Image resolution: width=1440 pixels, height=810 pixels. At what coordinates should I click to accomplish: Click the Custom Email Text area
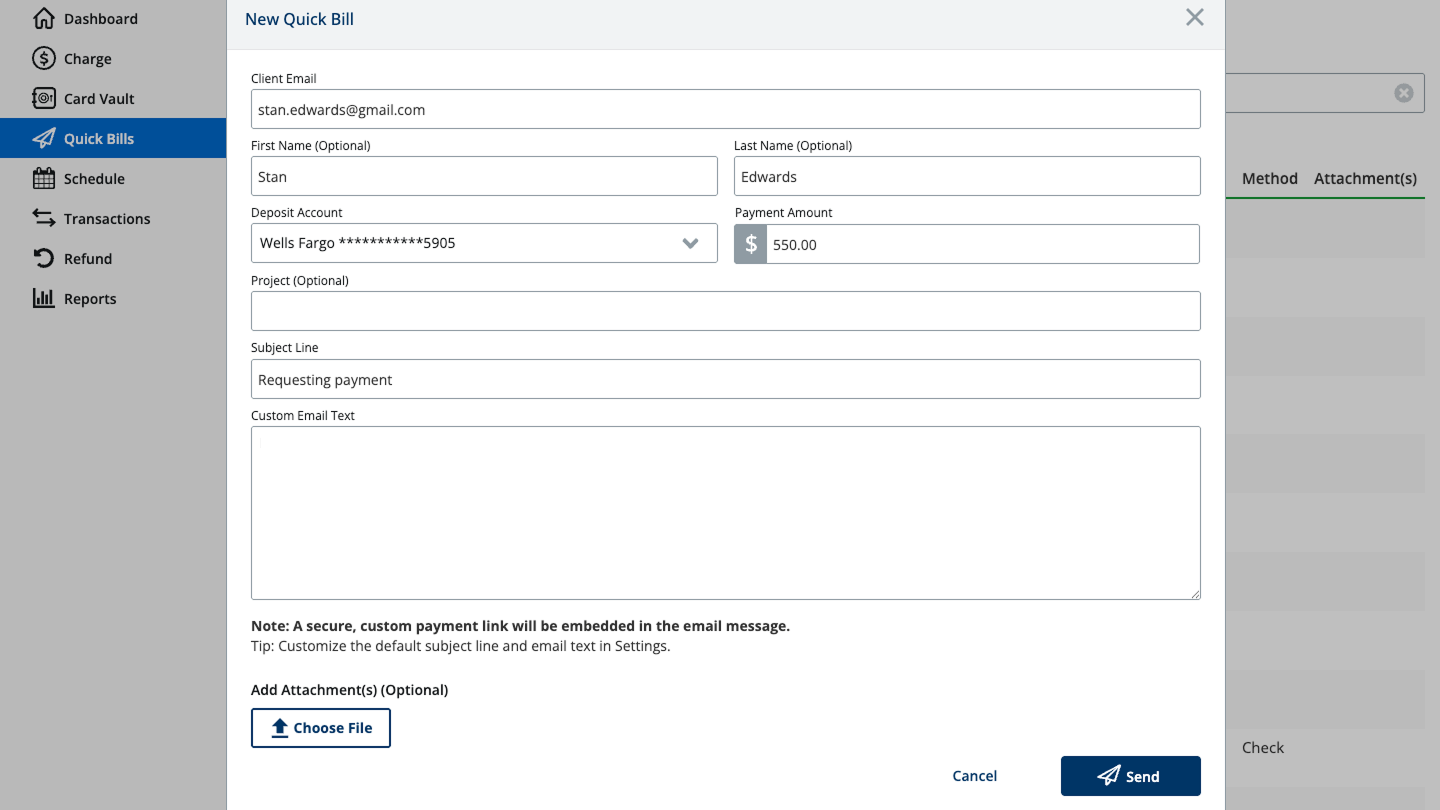tap(725, 513)
